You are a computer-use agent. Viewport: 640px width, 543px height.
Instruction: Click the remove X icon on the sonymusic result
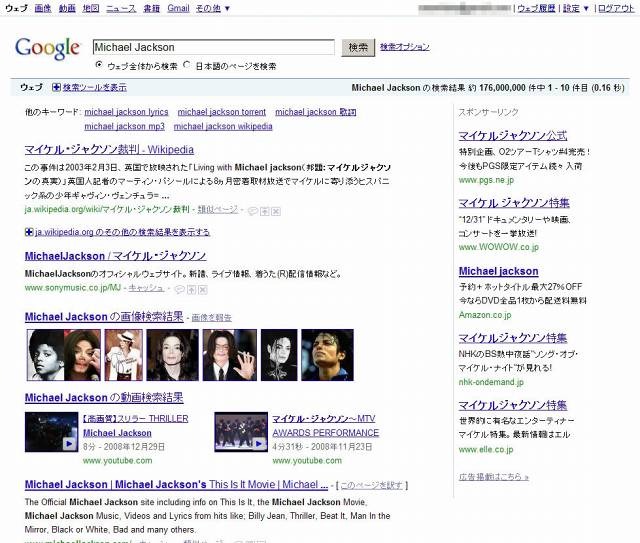point(203,289)
